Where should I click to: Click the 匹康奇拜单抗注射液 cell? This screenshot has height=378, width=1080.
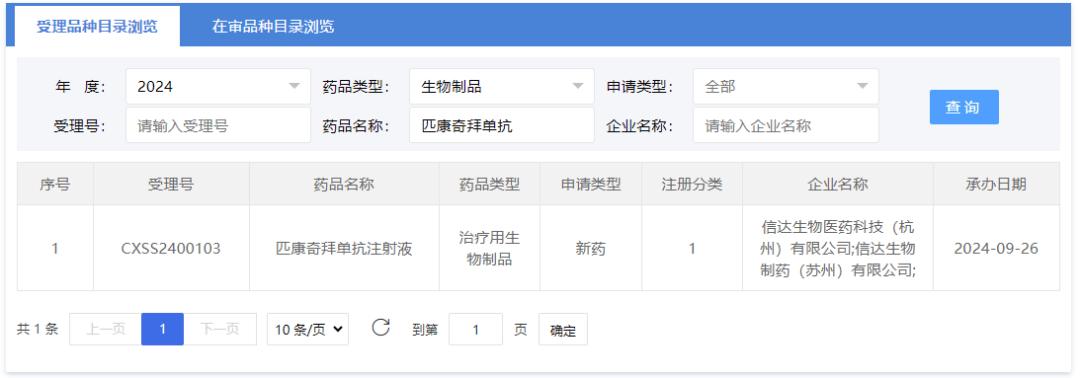click(344, 249)
